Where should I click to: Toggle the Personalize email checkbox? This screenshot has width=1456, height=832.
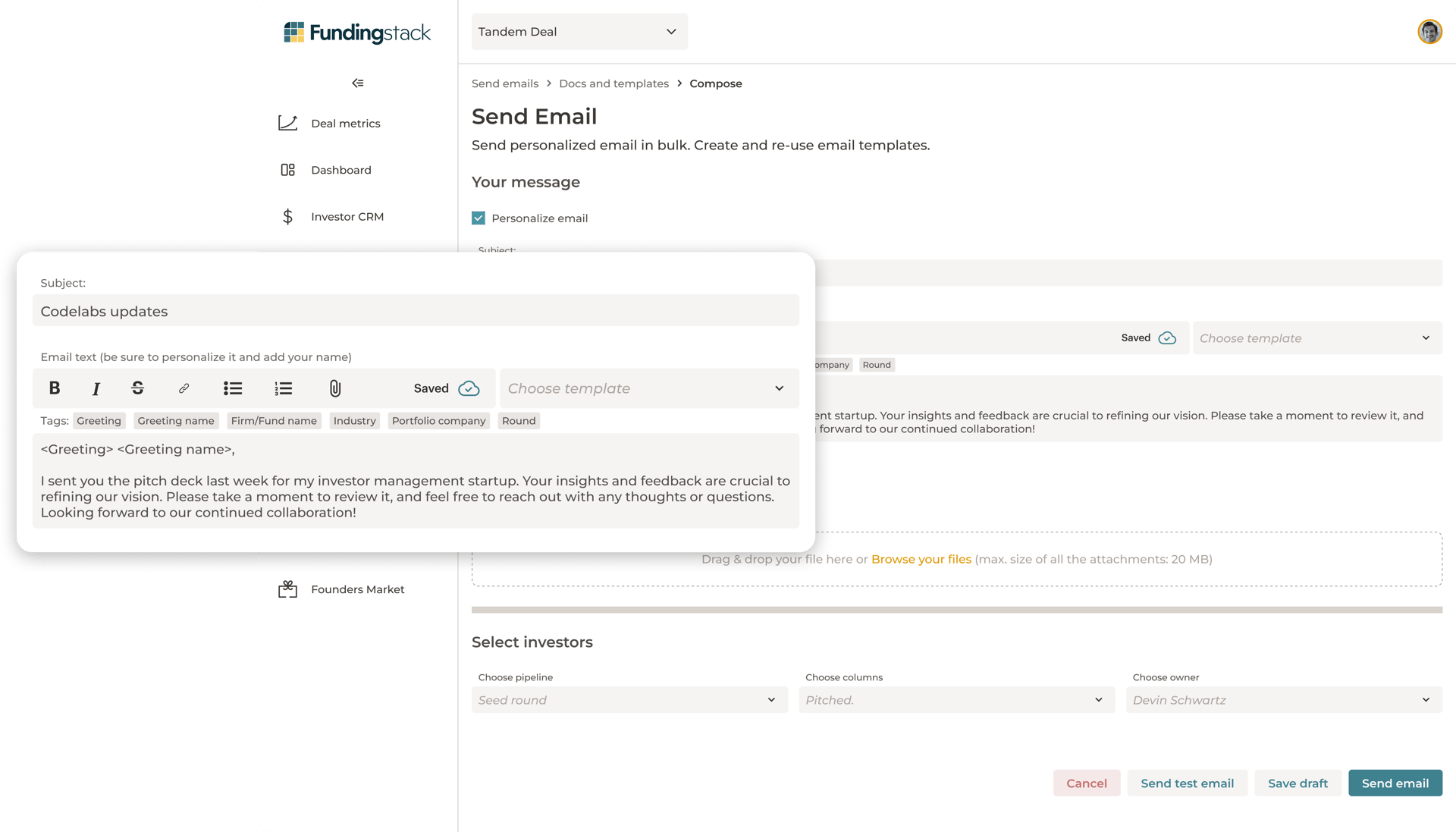point(478,218)
